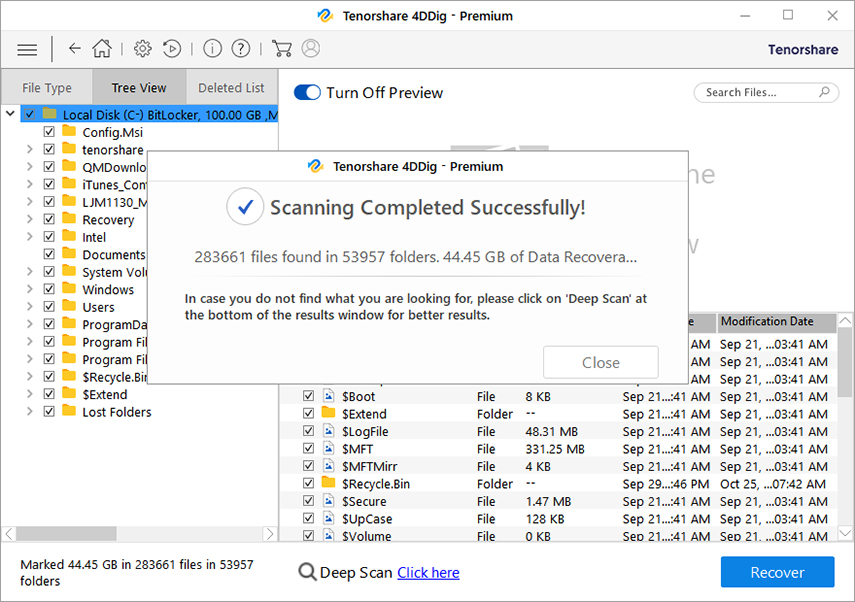The image size is (855, 602).
Task: Click the $Extend folder icon in file list
Action: (328, 412)
